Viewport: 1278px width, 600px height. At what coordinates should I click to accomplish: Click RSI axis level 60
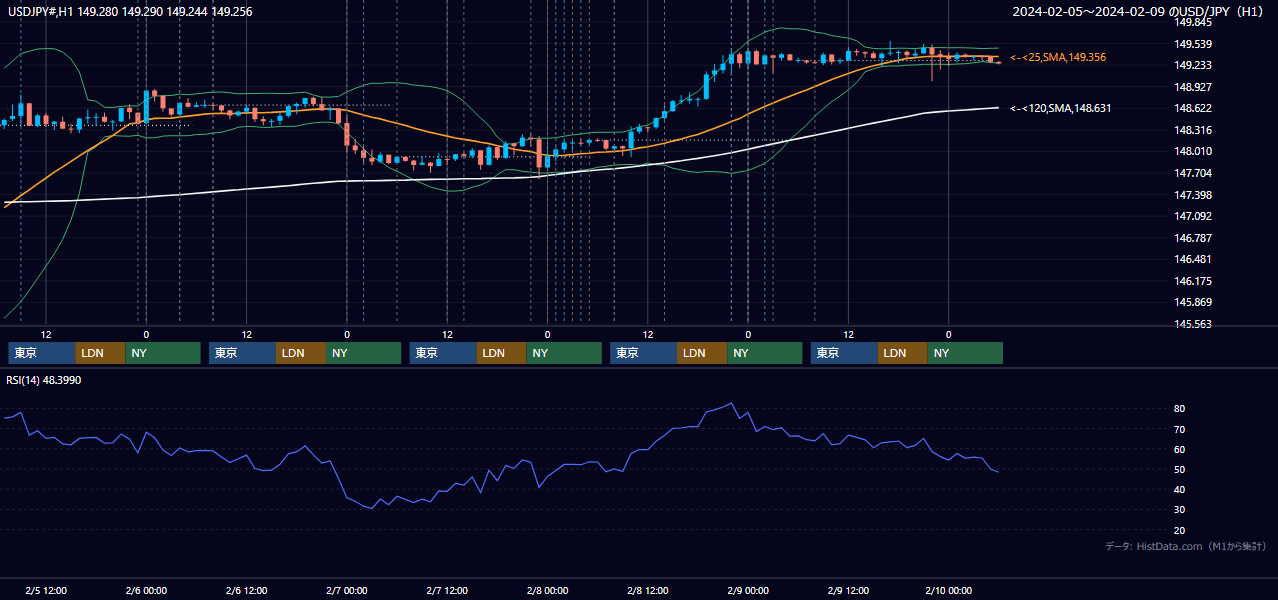point(1180,449)
